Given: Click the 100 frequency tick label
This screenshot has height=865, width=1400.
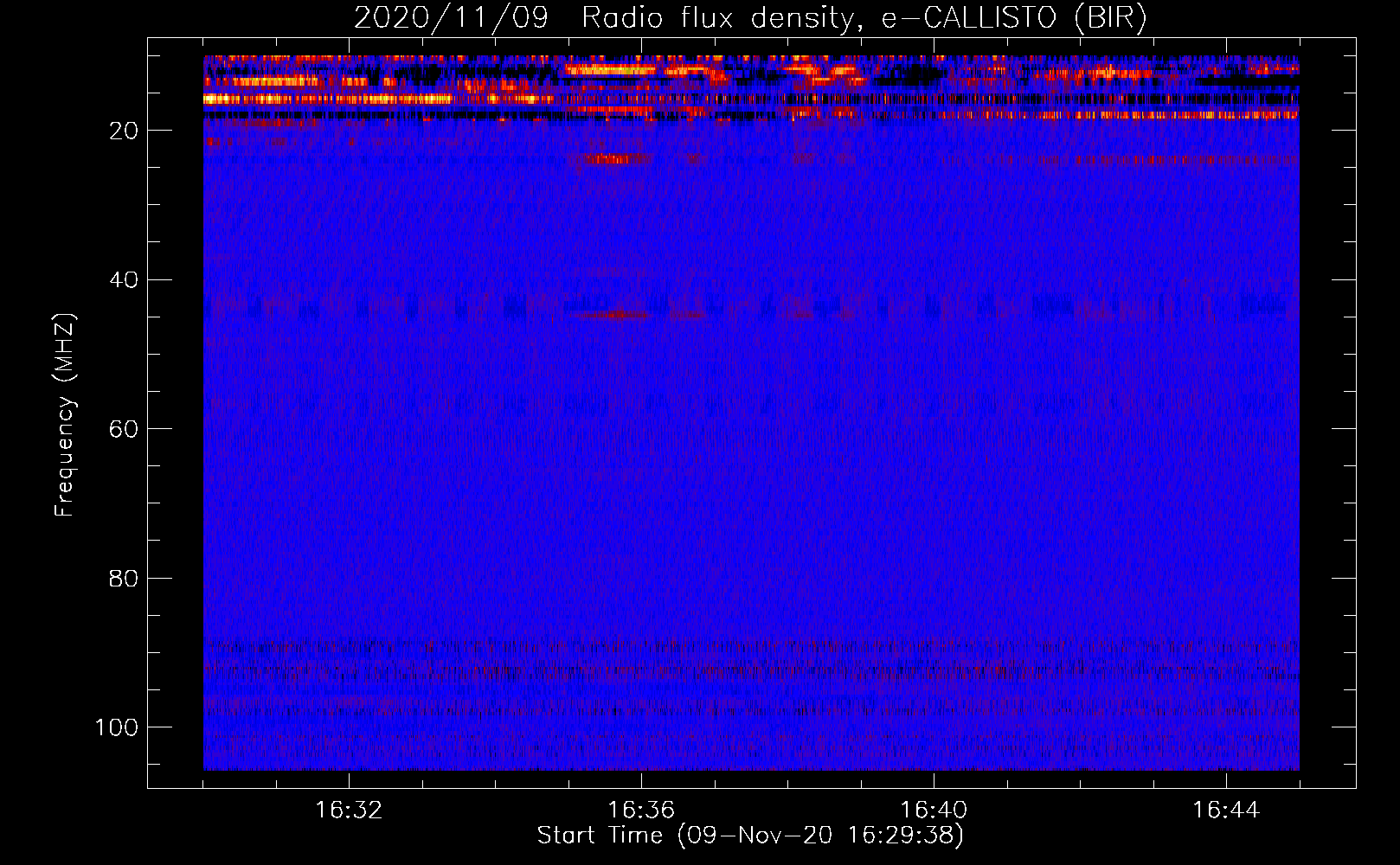Looking at the screenshot, I should [116, 727].
